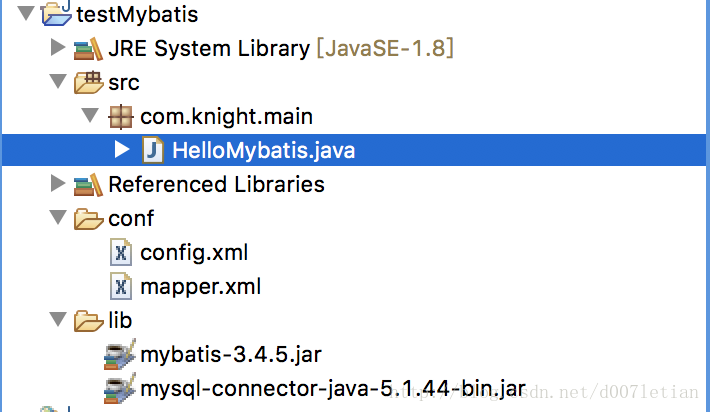Click the mapper.xml XML file icon
This screenshot has width=710, height=412.
(x=121, y=287)
